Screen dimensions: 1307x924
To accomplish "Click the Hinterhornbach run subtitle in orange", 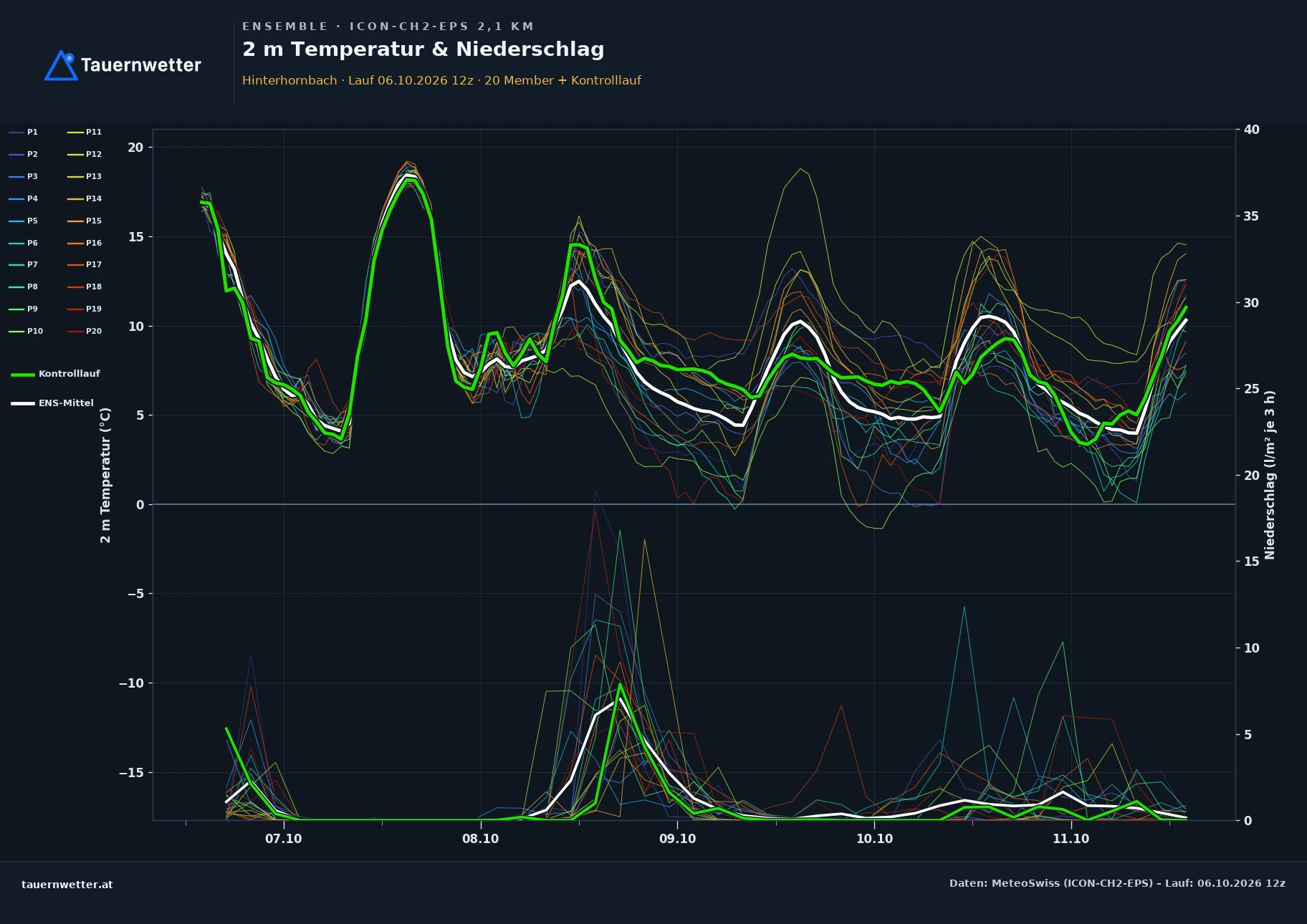I will coord(441,80).
